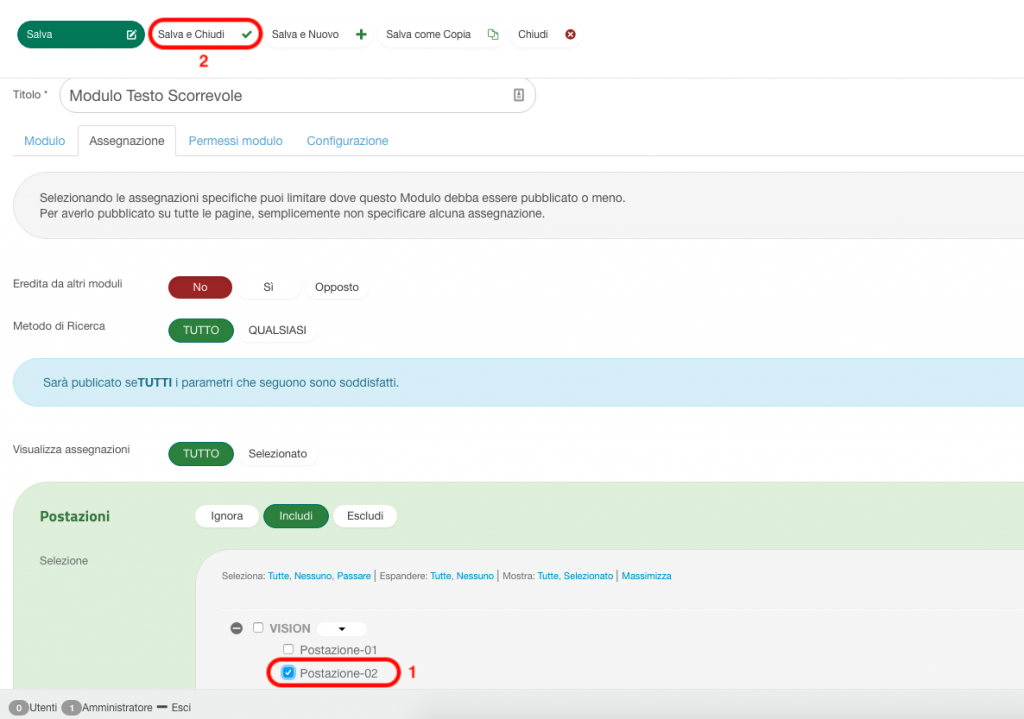The width and height of the screenshot is (1024, 719).
Task: Click the copy icon beside Salva come Copia
Action: point(493,35)
